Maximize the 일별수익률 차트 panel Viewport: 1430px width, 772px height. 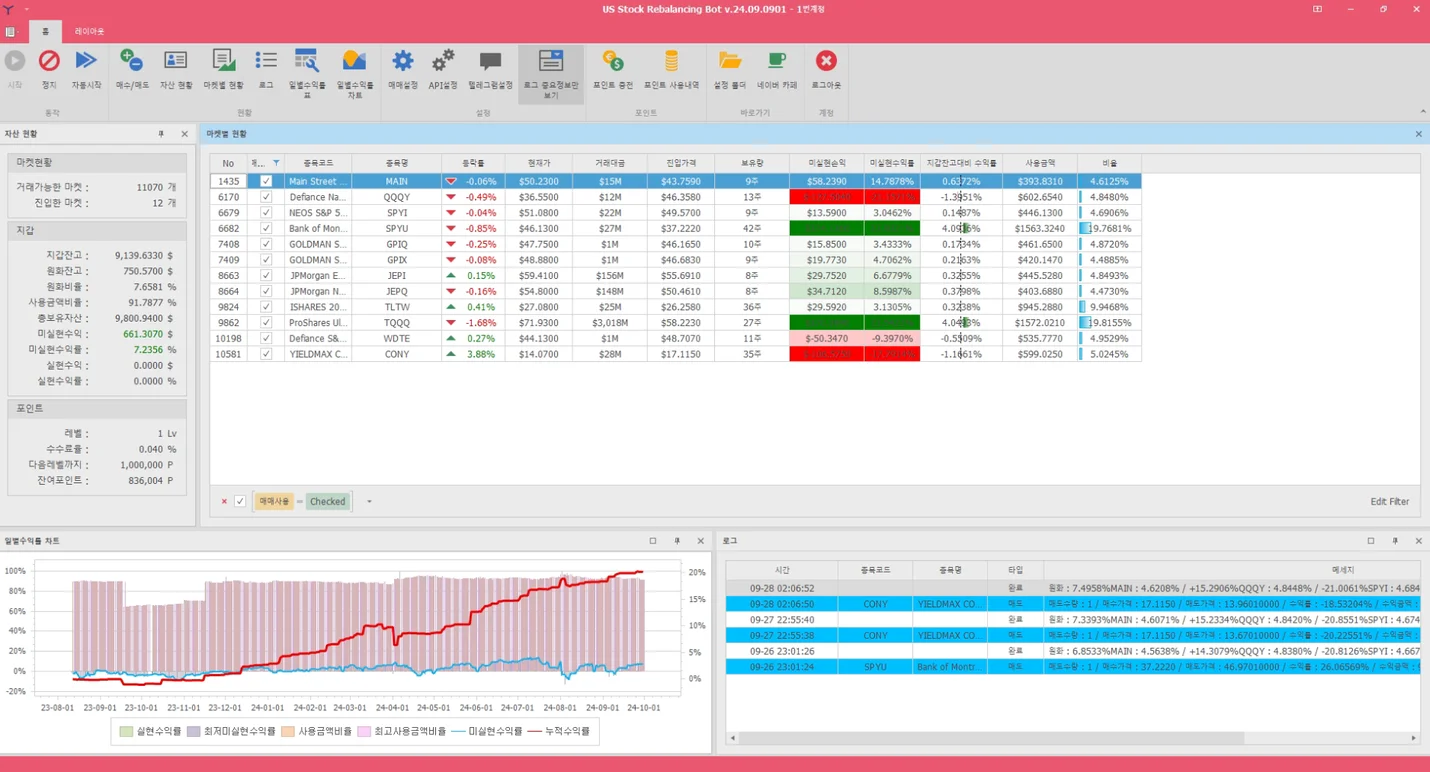point(653,541)
